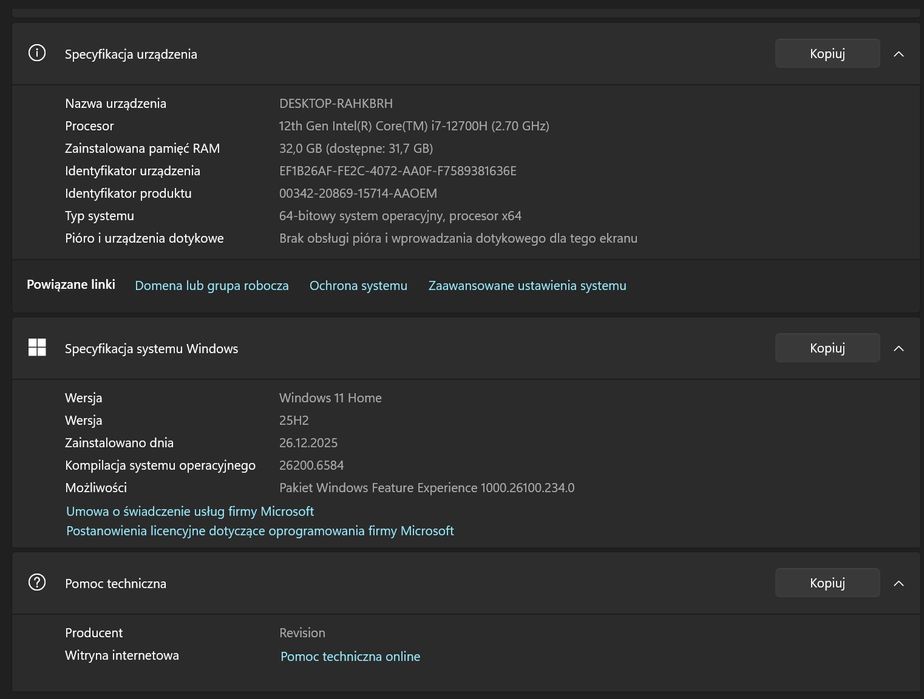The image size is (924, 699).
Task: Collapse the Specyfikacja urządzenia section chevron
Action: point(898,54)
